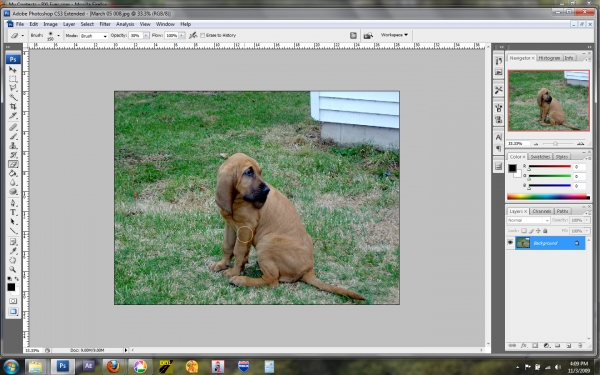Switch to the Histogram tab
Image resolution: width=600 pixels, height=375 pixels.
pyautogui.click(x=549, y=58)
